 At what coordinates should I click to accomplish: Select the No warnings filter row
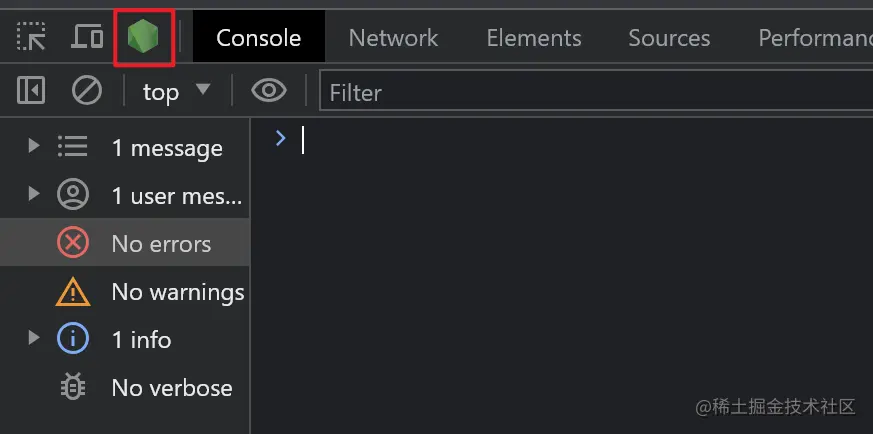177,292
